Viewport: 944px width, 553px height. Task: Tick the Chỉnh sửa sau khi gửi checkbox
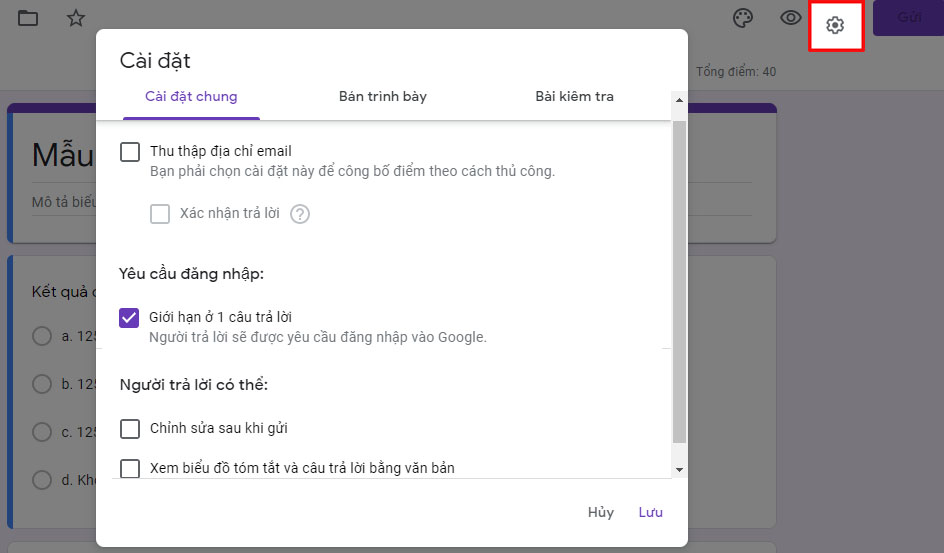click(130, 429)
